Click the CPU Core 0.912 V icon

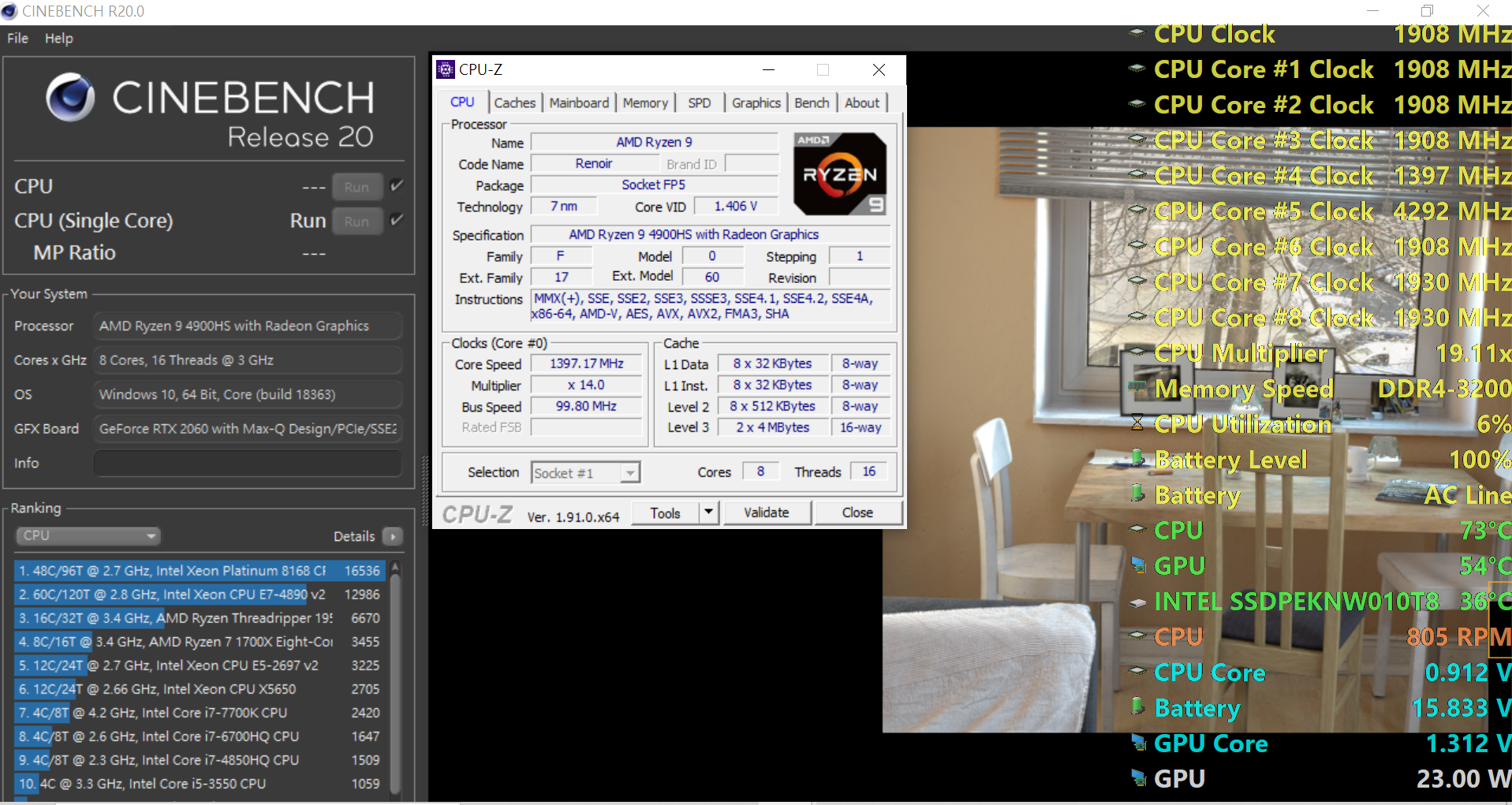tap(1137, 671)
